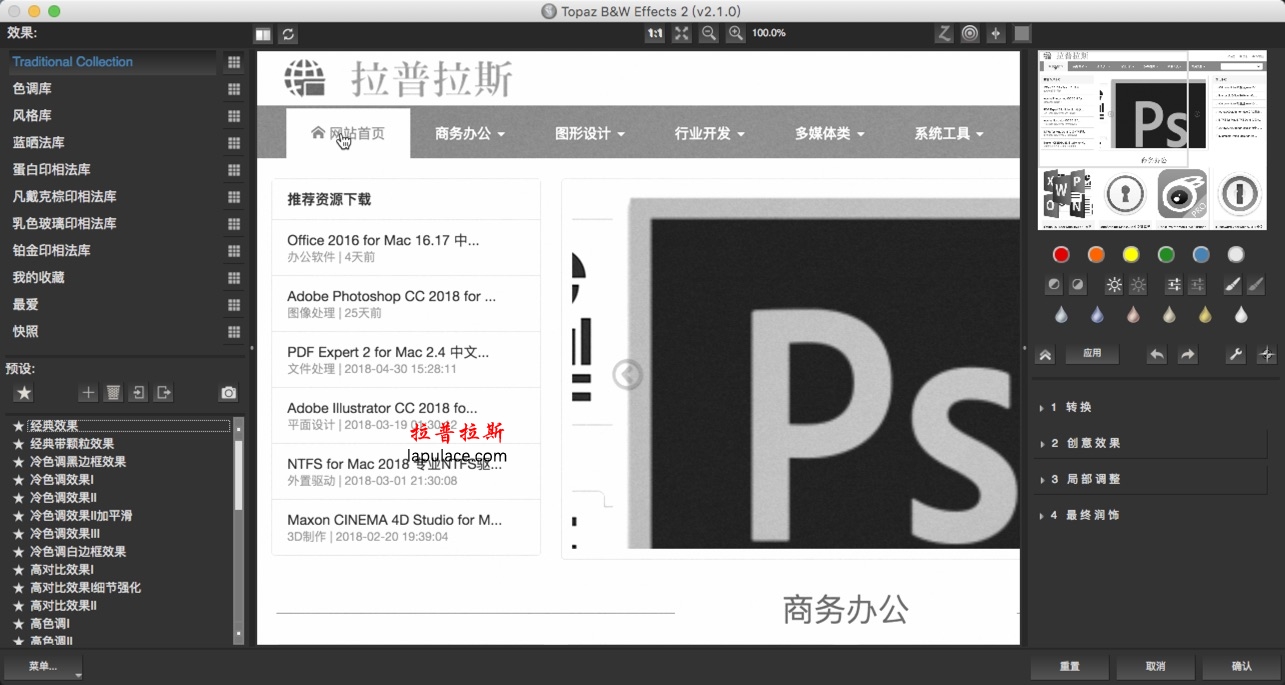Click the target loupe icon in toolbar
Image resolution: width=1285 pixels, height=685 pixels.
pos(969,33)
